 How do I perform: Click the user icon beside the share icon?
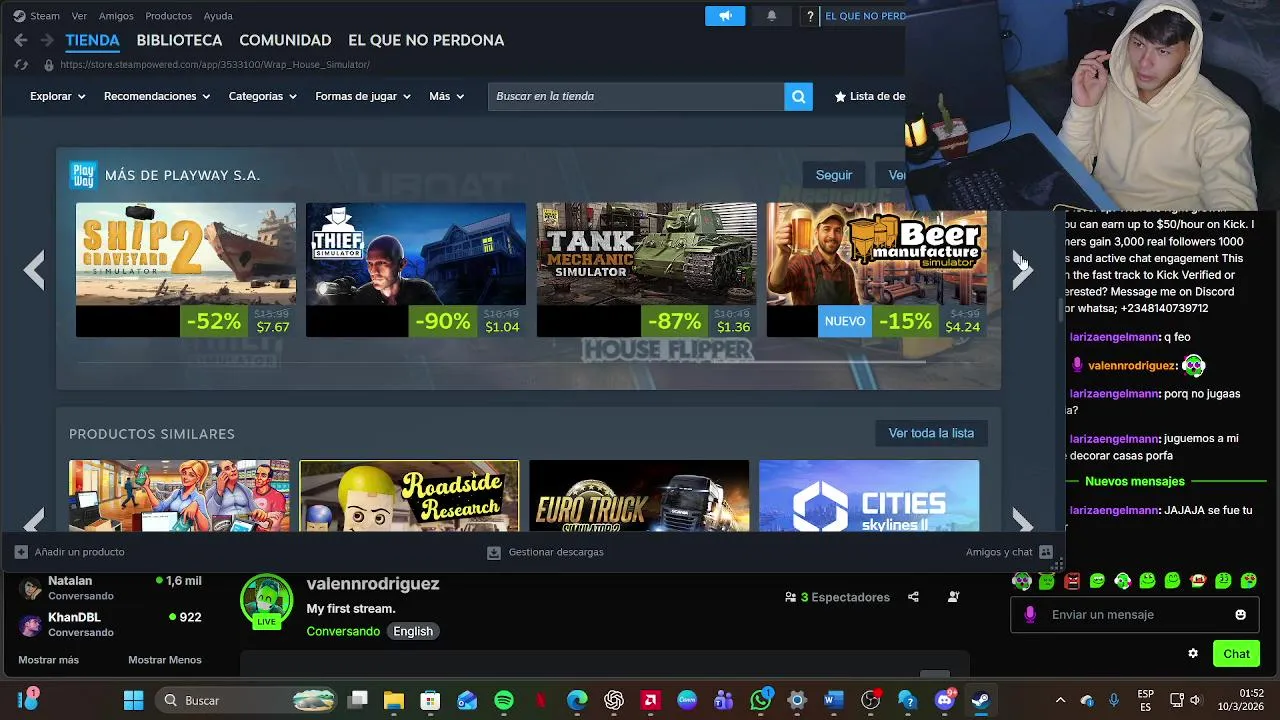953,597
